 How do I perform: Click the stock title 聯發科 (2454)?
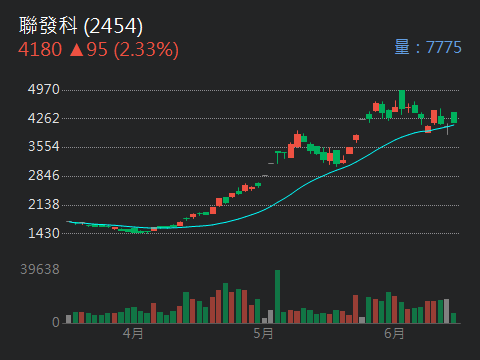tap(81, 26)
